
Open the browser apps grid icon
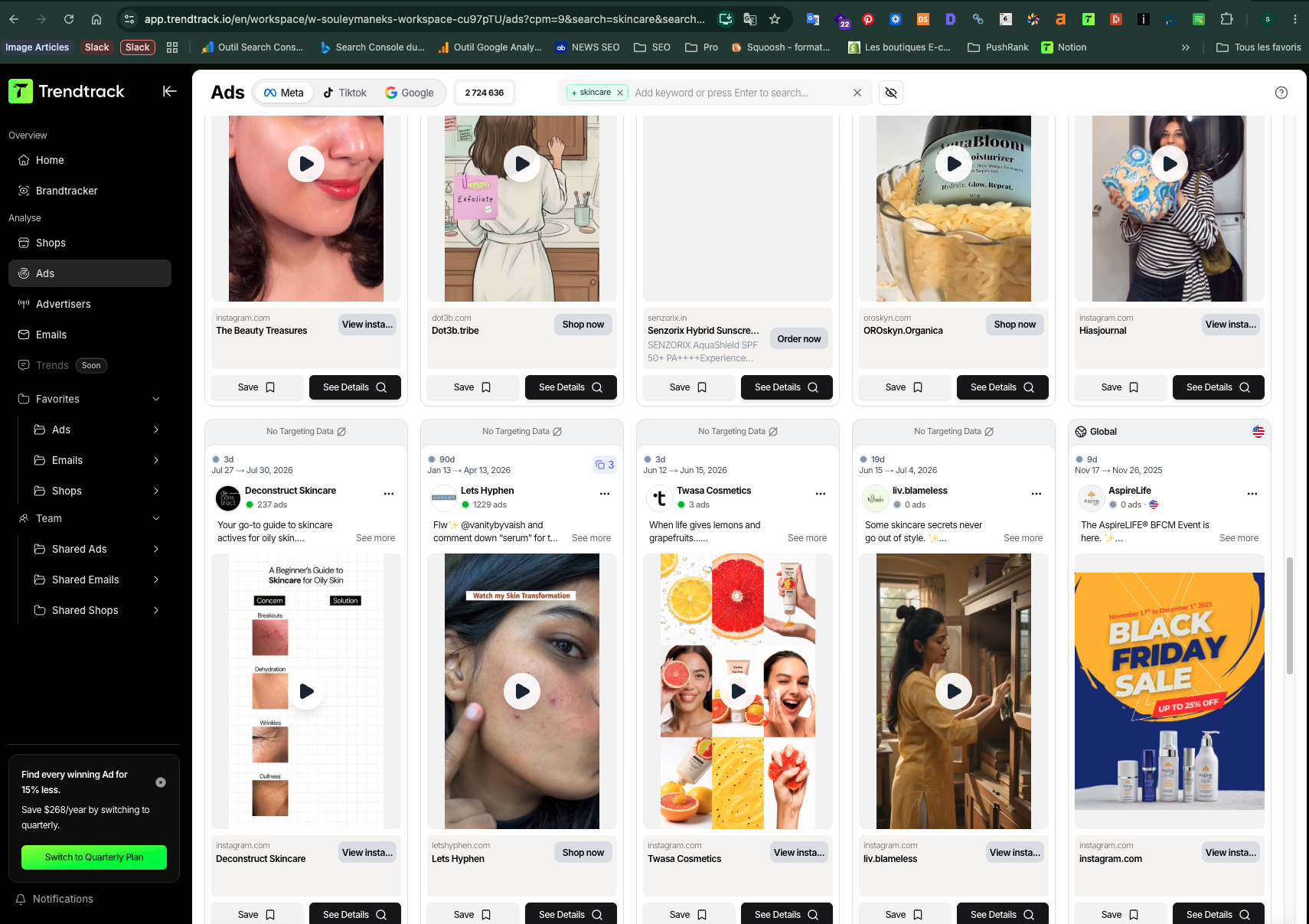[x=172, y=47]
